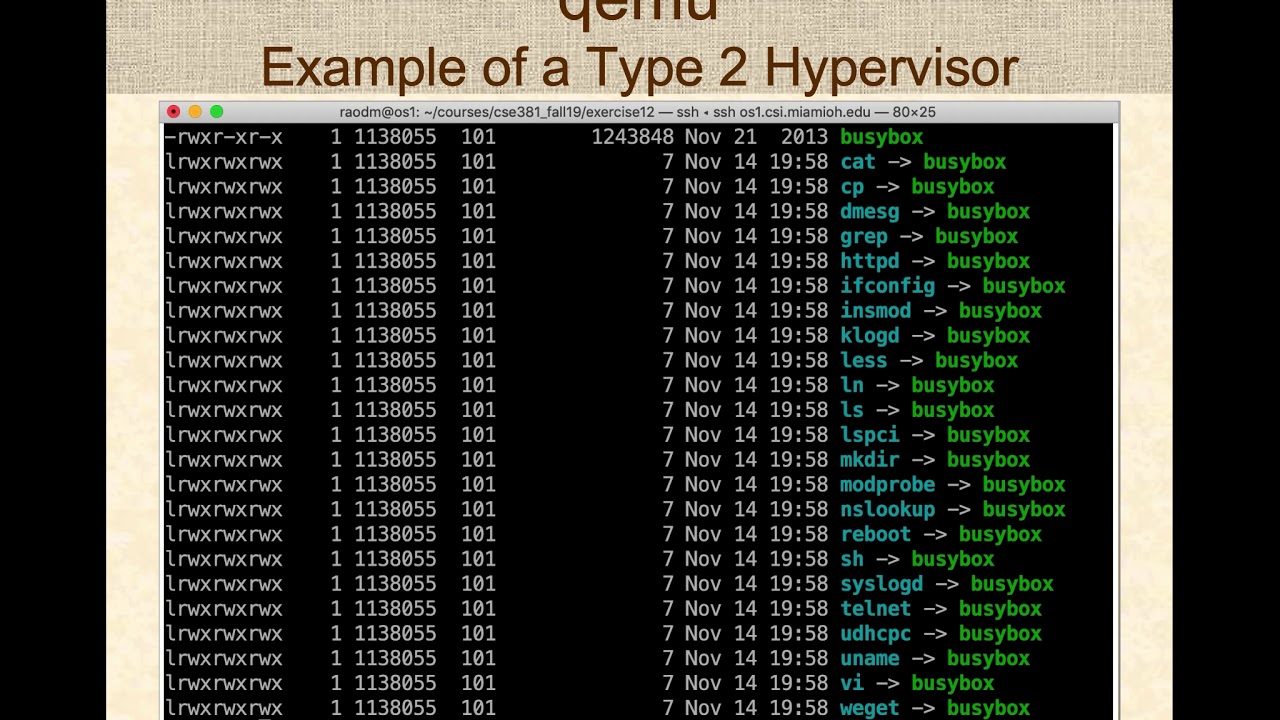Screen dimensions: 1280x720
Task: Click the 'klogd' symlink name
Action: click(x=869, y=336)
